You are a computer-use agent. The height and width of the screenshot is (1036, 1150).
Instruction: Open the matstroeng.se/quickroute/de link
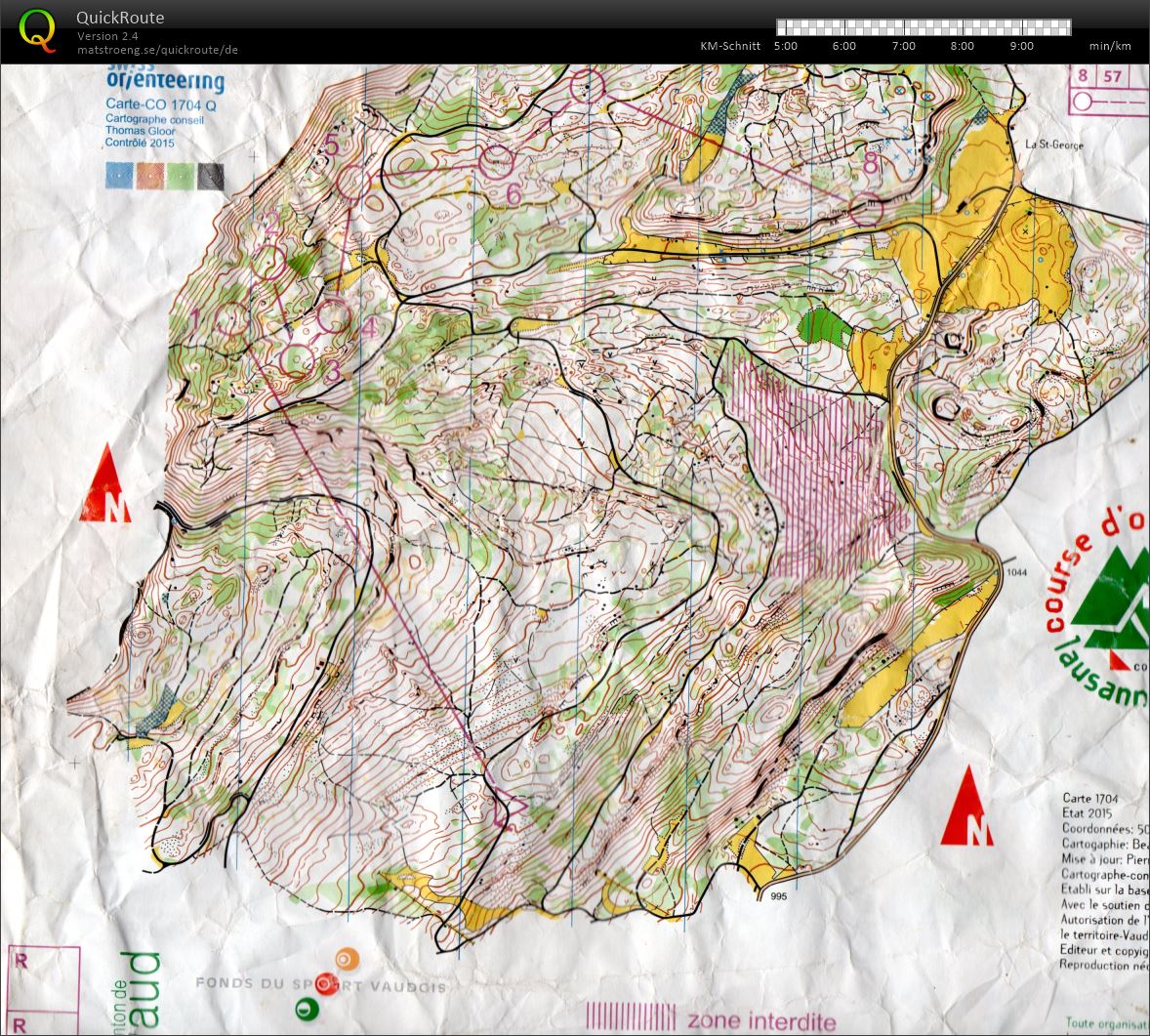(157, 50)
